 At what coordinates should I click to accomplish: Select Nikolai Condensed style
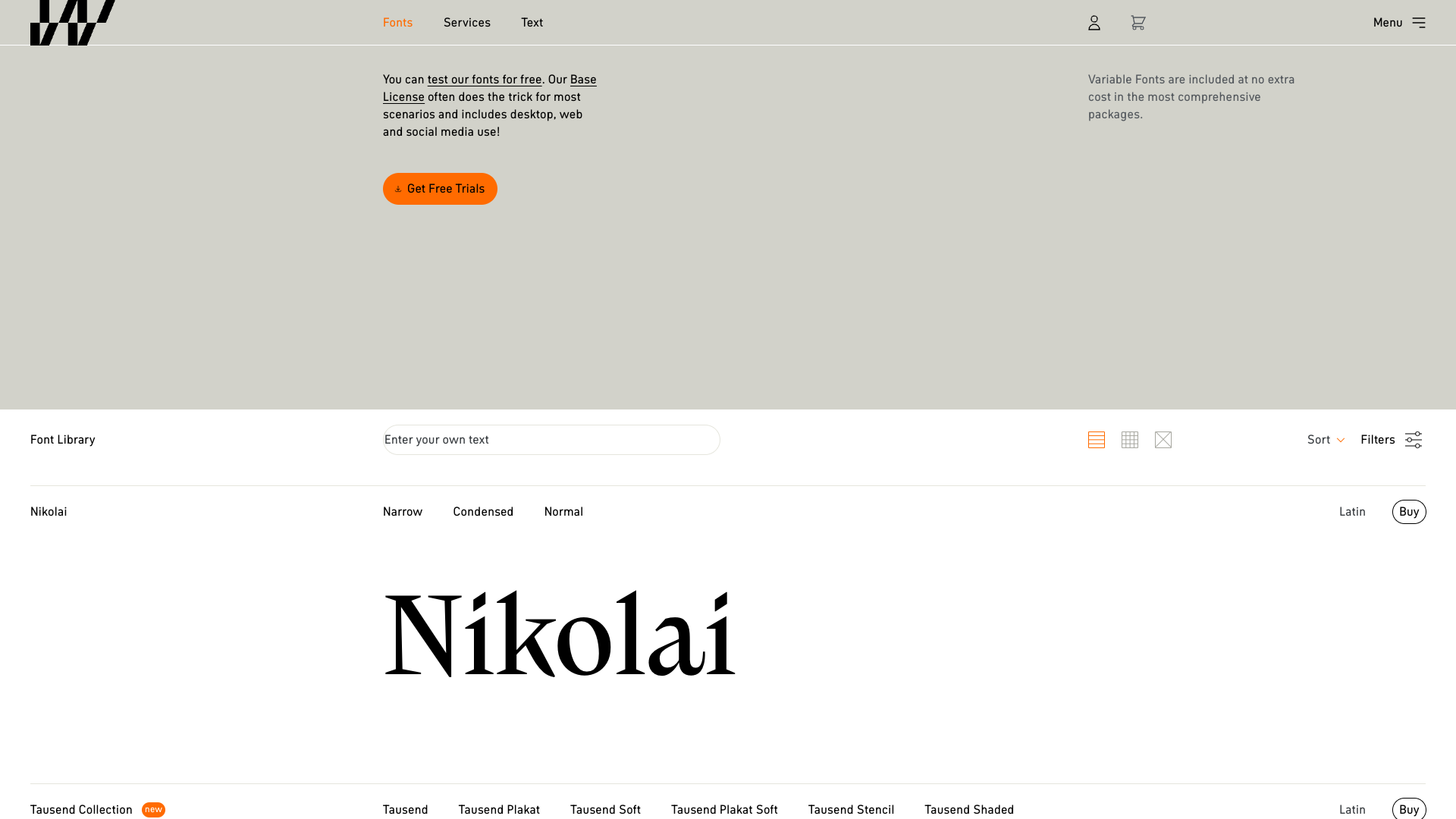pyautogui.click(x=483, y=512)
